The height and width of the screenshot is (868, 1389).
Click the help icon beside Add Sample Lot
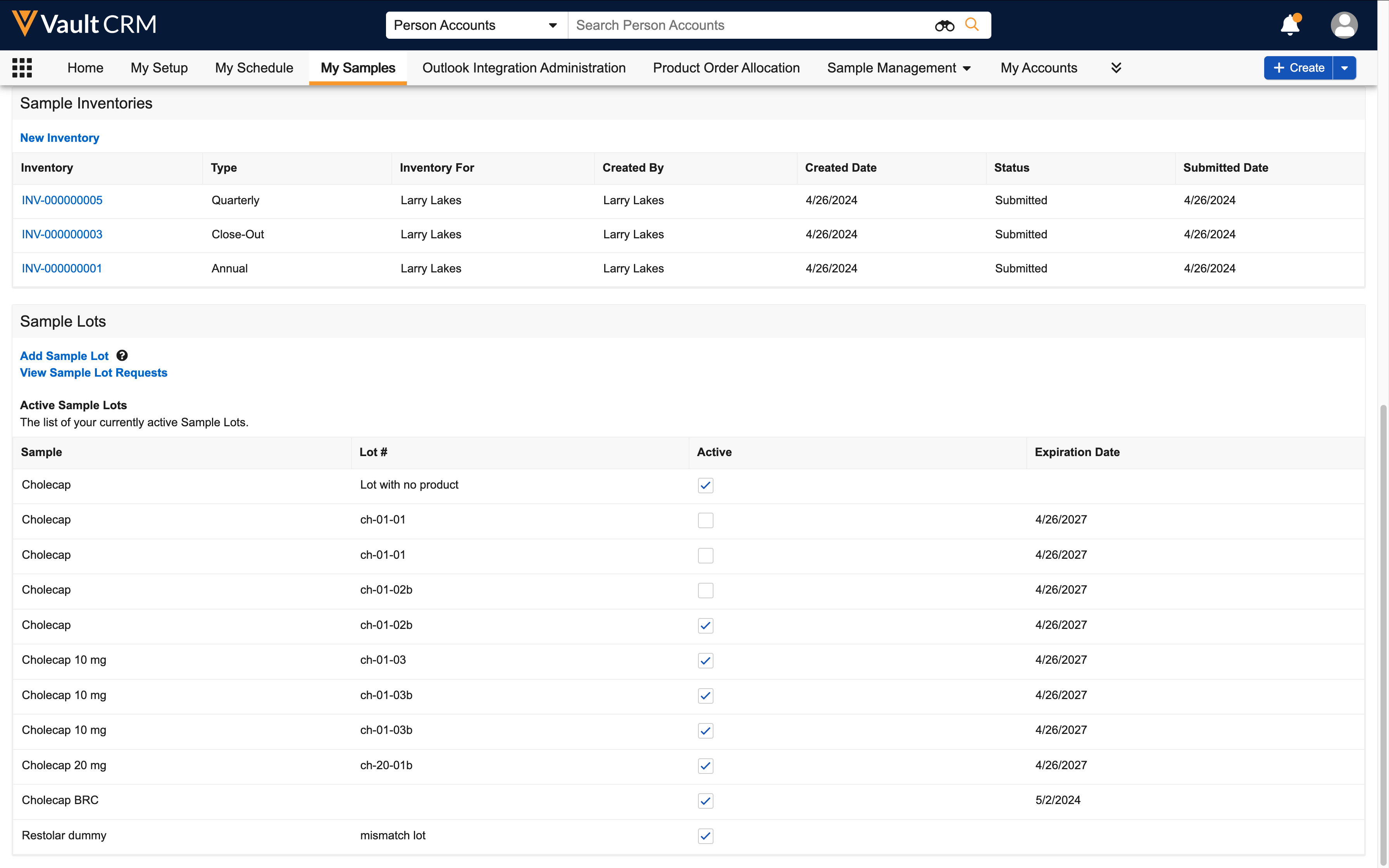[x=122, y=356]
